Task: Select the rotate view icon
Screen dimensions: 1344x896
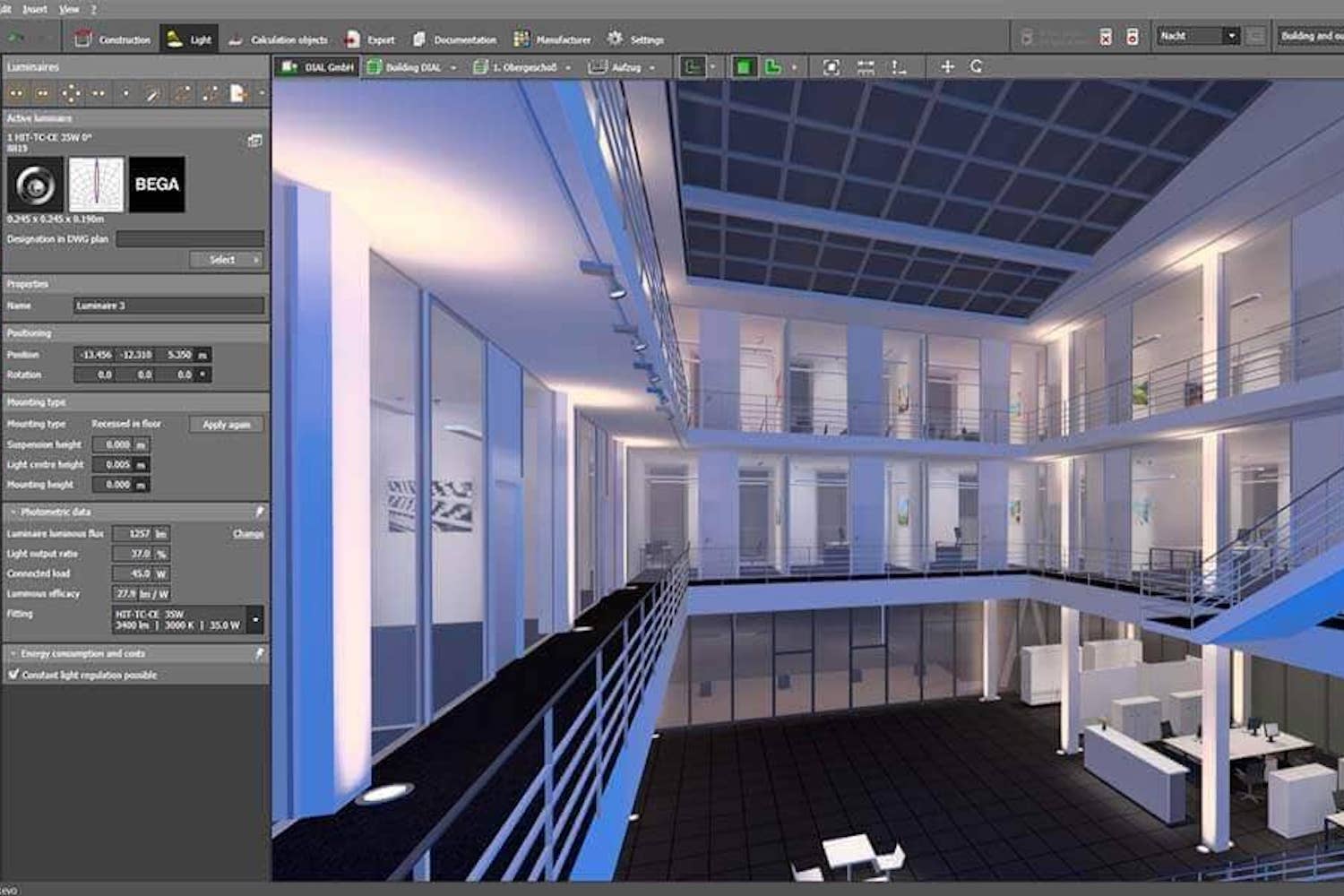Action: [x=977, y=66]
